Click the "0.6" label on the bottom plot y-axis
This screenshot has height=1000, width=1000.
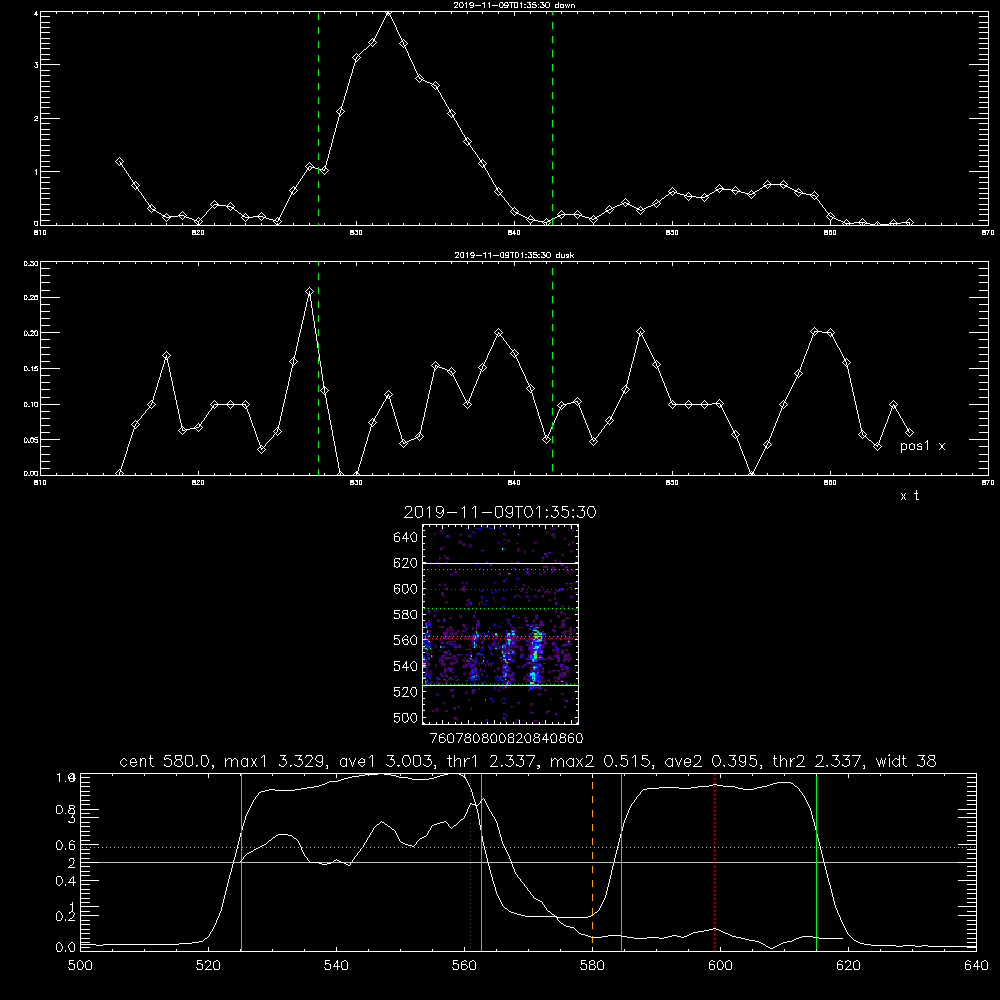point(66,846)
